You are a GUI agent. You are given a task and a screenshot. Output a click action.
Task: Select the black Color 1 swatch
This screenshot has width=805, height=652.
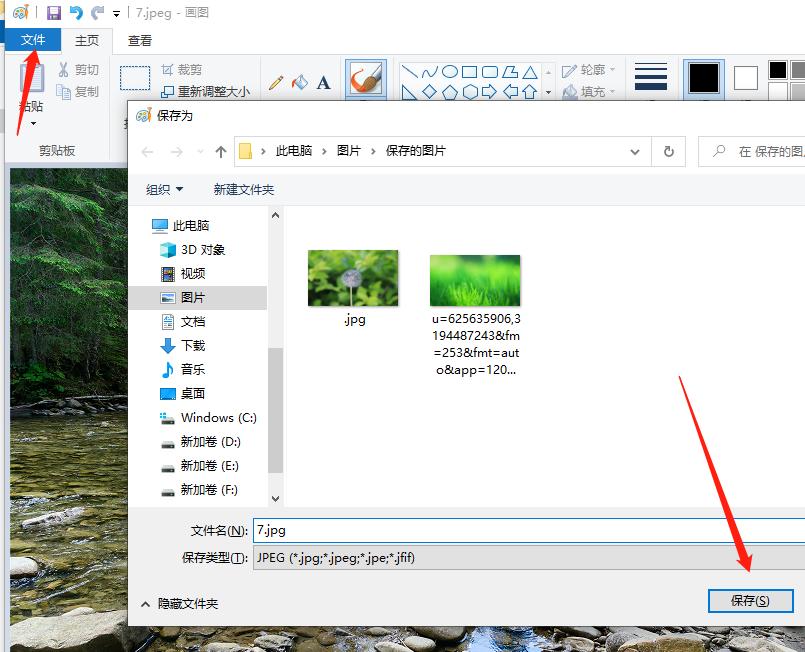tap(703, 77)
